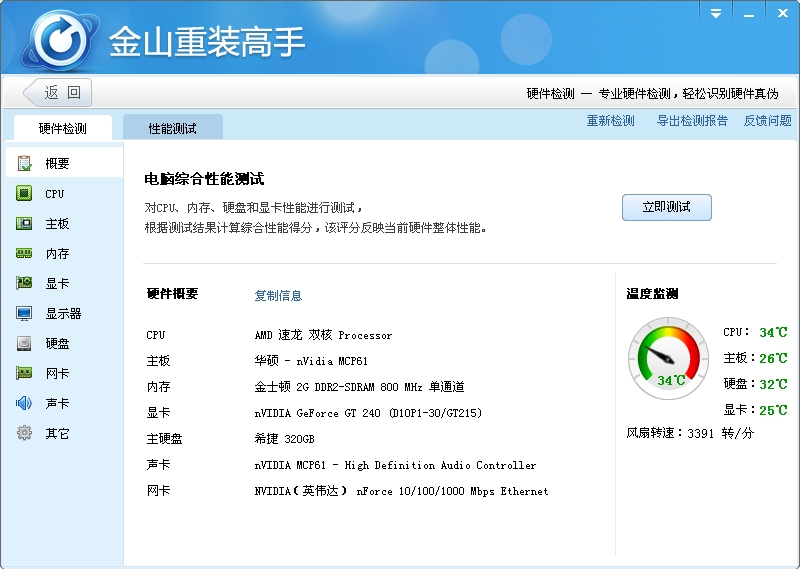Click the 希捷 320GB hard disk text
Viewport: 800px width, 569px height.
(x=284, y=439)
